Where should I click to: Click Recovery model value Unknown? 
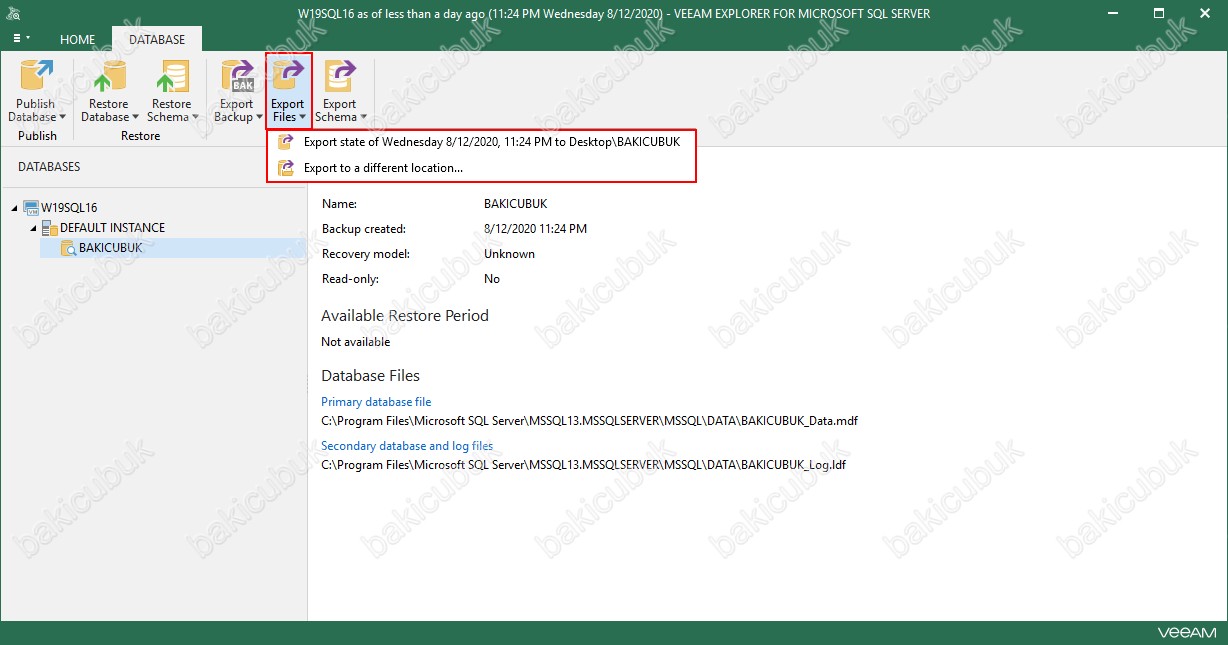509,254
